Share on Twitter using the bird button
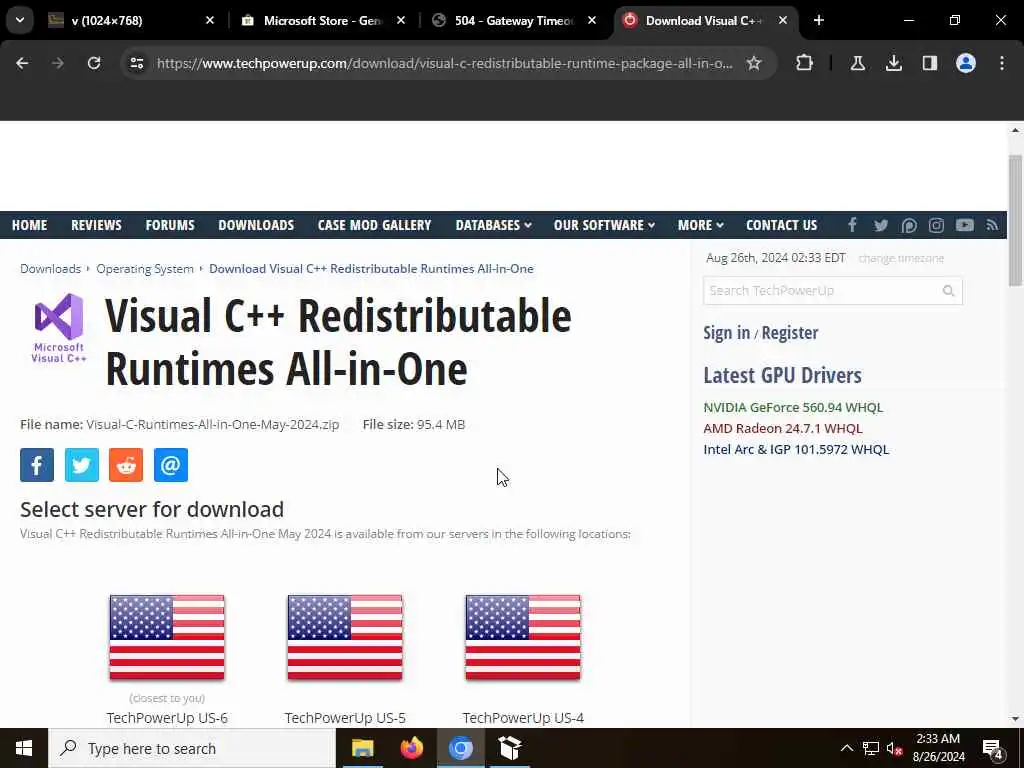 (x=82, y=465)
